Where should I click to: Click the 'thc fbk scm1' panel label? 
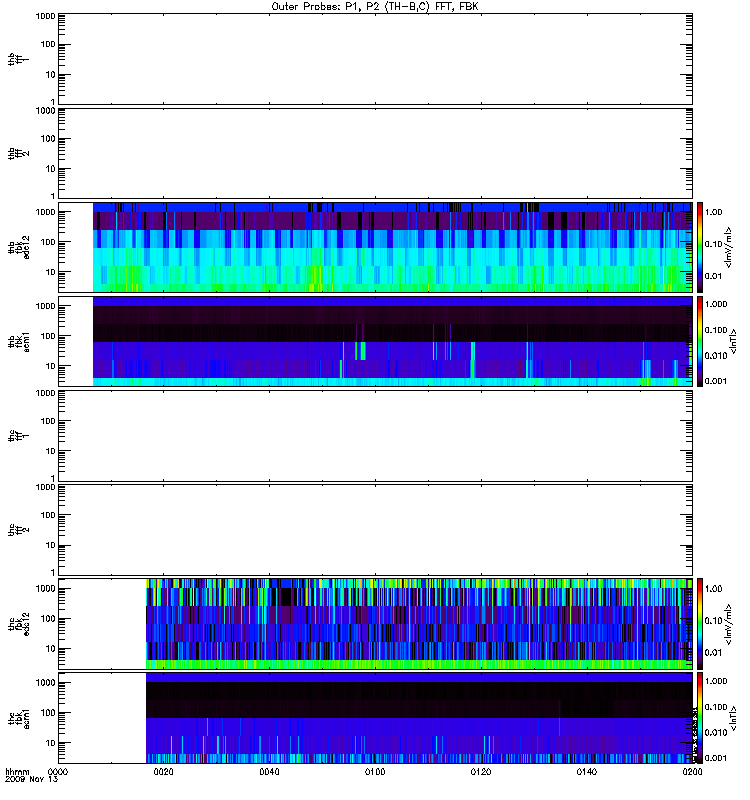tap(18, 718)
